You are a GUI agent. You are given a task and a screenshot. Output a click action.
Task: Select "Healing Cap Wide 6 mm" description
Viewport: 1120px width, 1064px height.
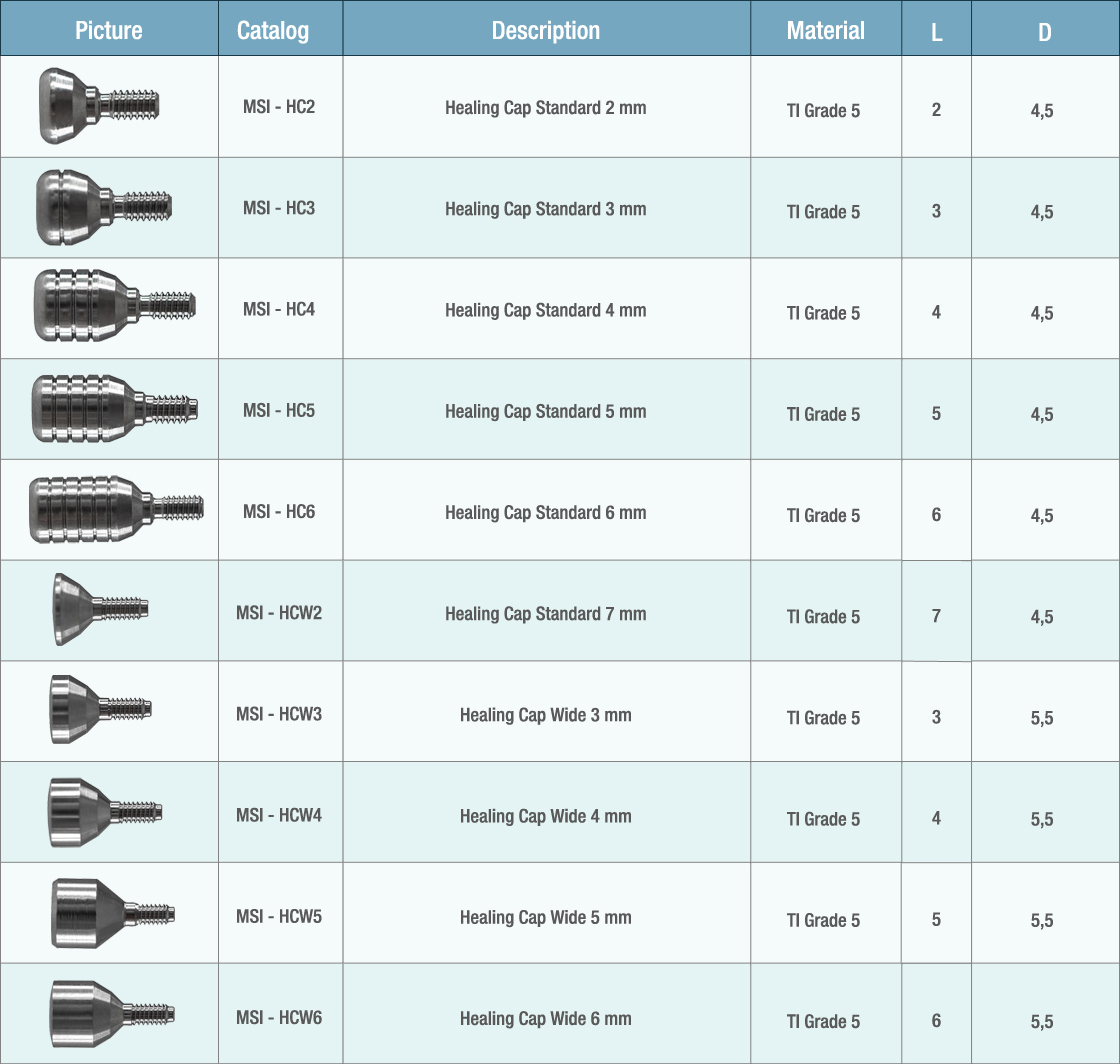coord(546,1018)
